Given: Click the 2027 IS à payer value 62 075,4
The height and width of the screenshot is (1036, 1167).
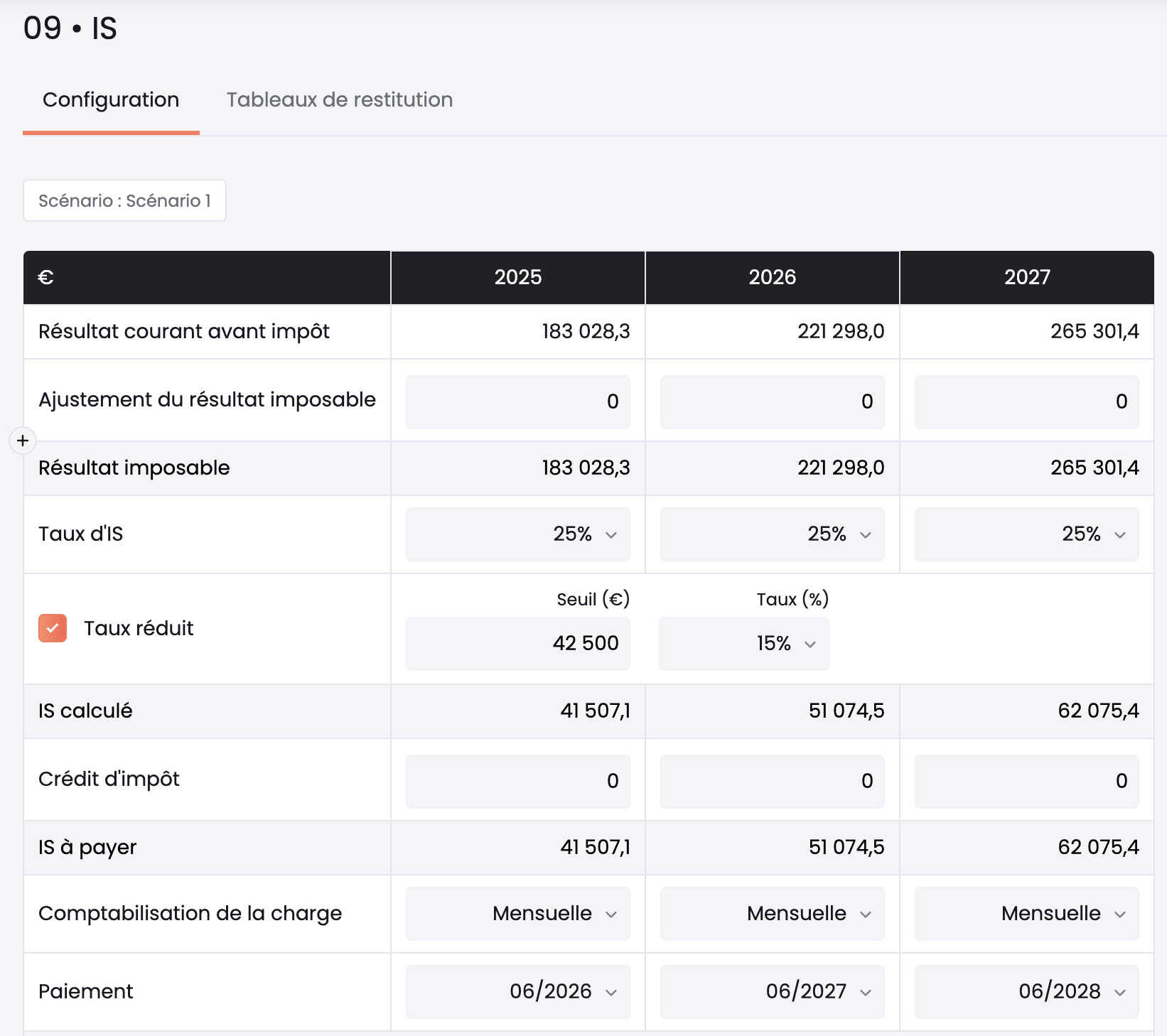Looking at the screenshot, I should 1098,848.
